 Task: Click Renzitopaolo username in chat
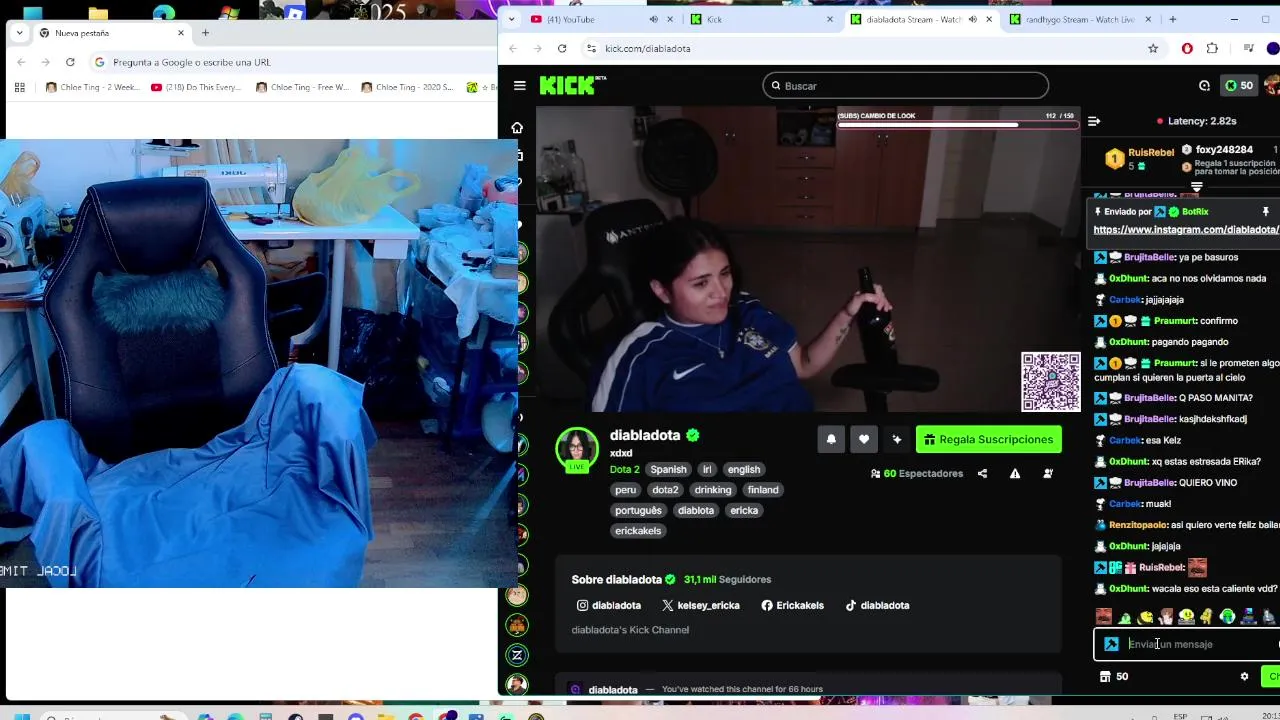point(1137,525)
